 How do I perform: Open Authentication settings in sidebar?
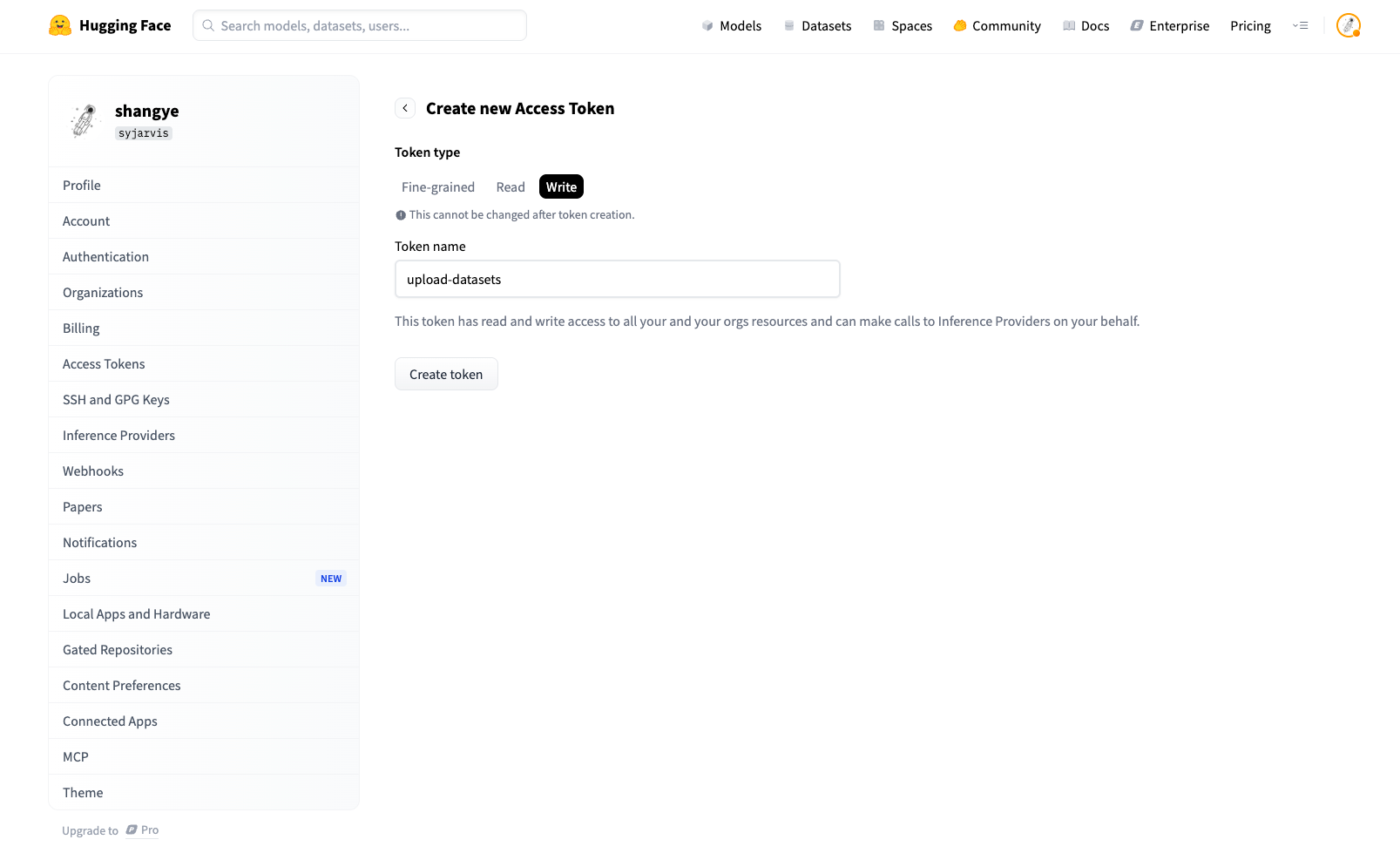[204, 257]
